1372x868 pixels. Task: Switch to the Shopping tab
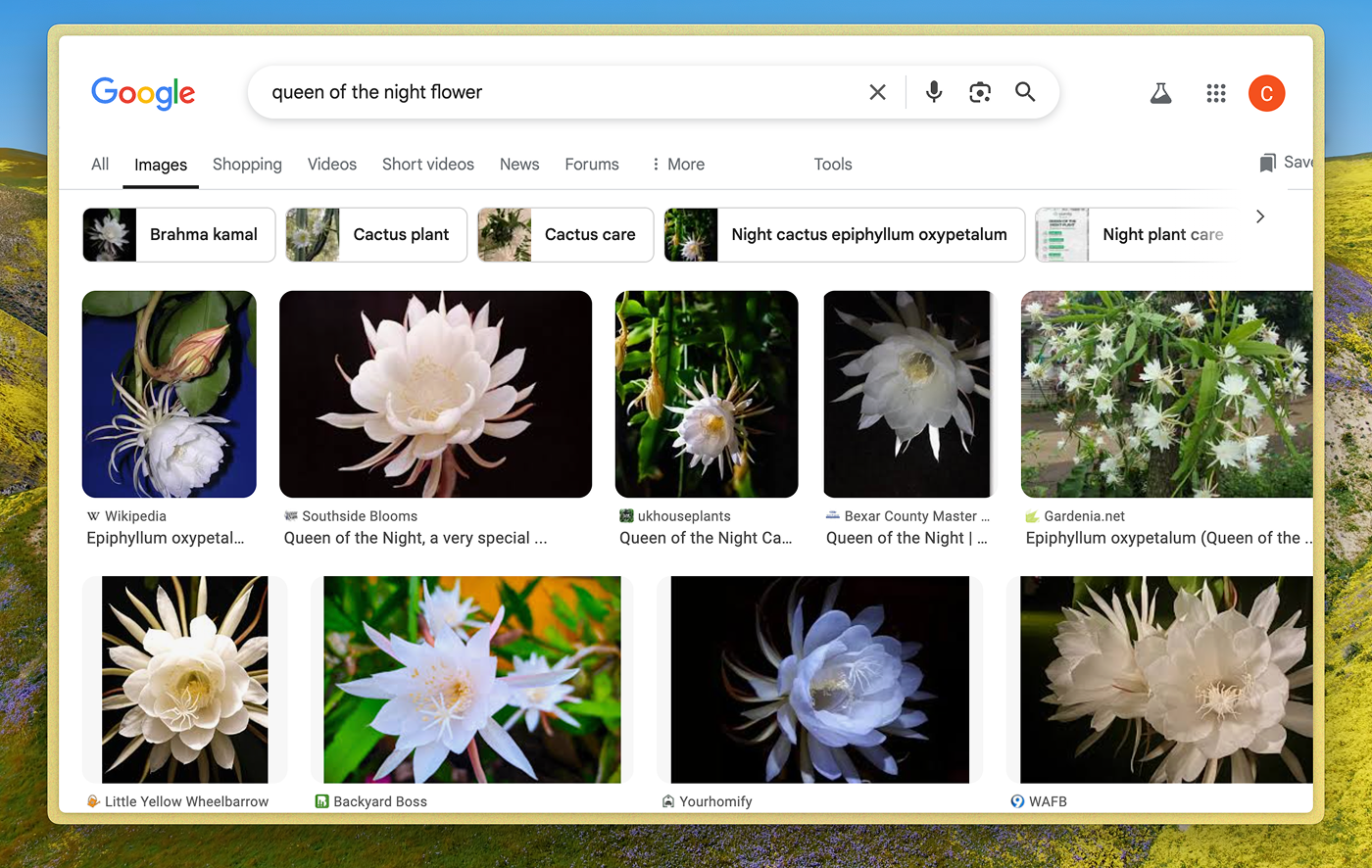[247, 164]
